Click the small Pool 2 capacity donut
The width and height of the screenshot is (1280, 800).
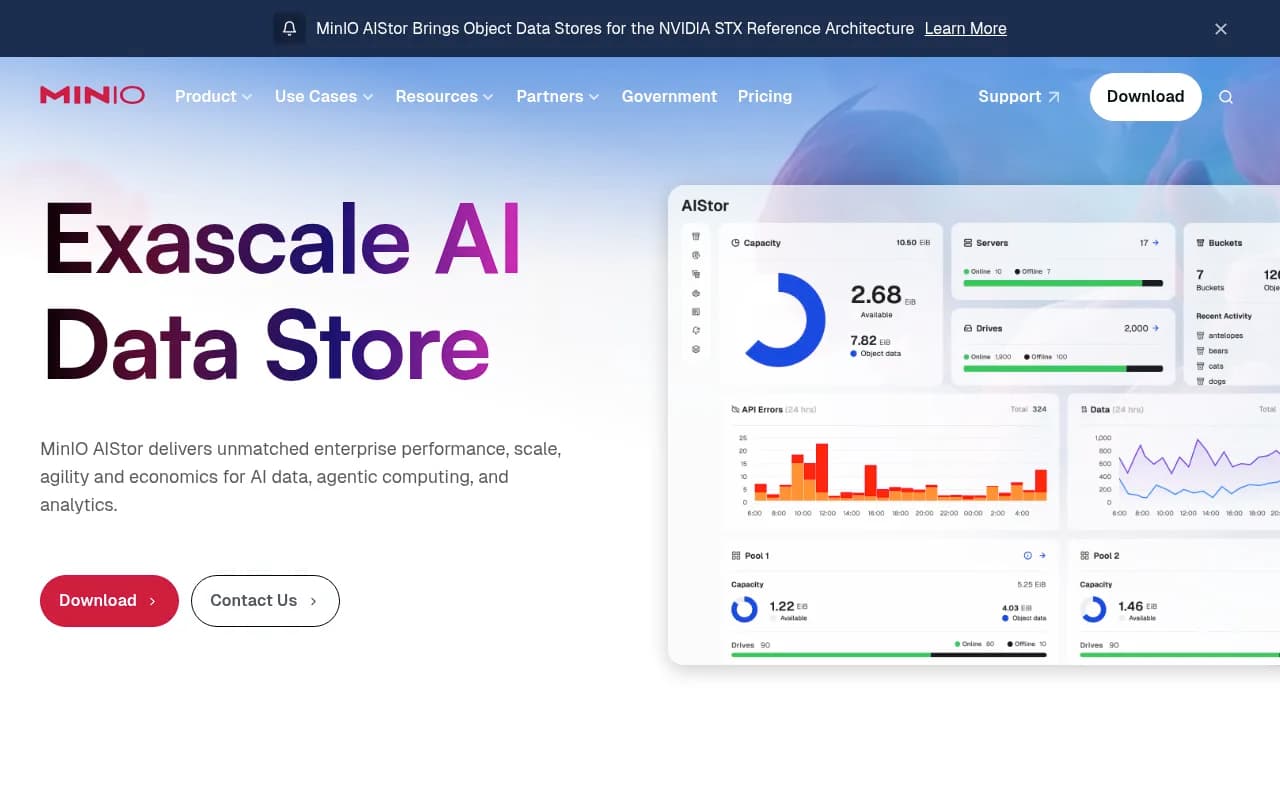coord(1093,609)
